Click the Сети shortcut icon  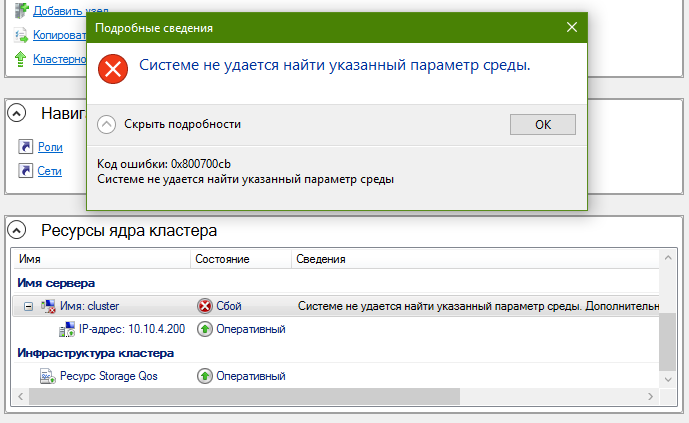(25, 170)
